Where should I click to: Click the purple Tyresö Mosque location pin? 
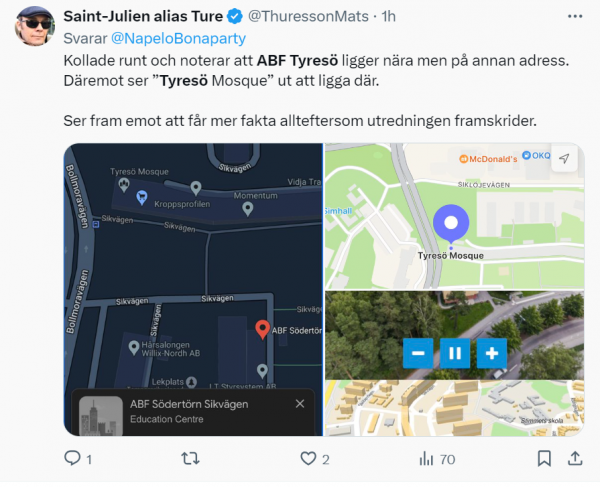pyautogui.click(x=451, y=223)
